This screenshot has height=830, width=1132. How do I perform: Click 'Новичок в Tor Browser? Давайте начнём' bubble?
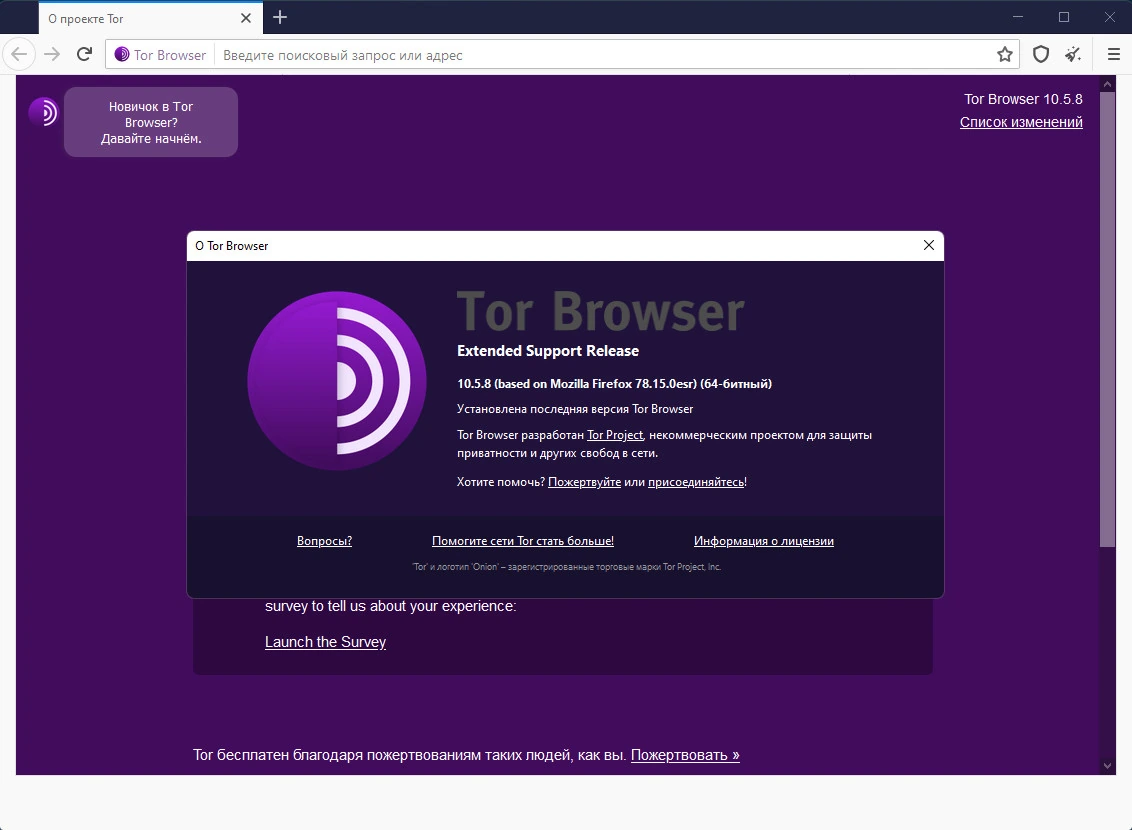[x=151, y=122]
